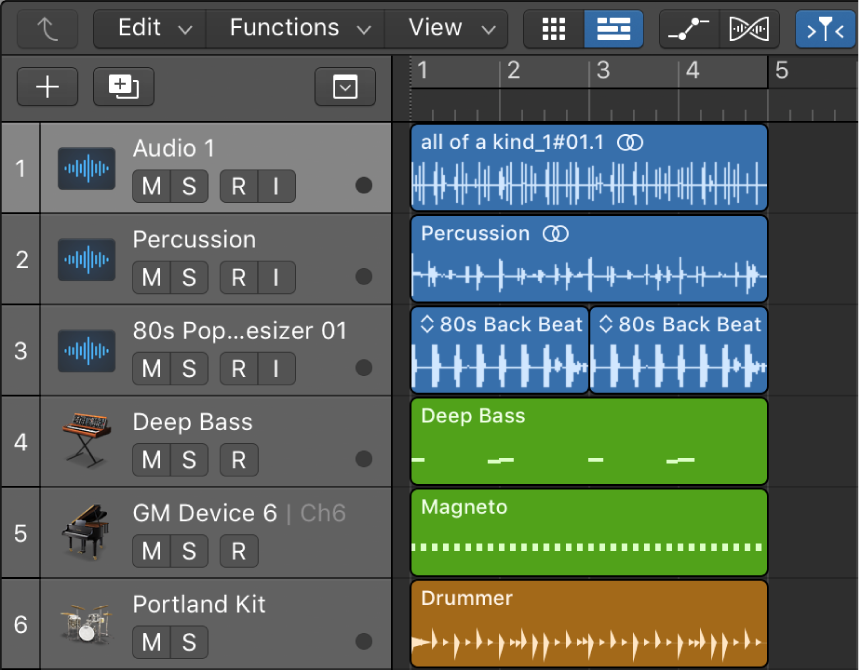Click bar 4 on the ruler
This screenshot has height=670, width=859.
(x=692, y=71)
